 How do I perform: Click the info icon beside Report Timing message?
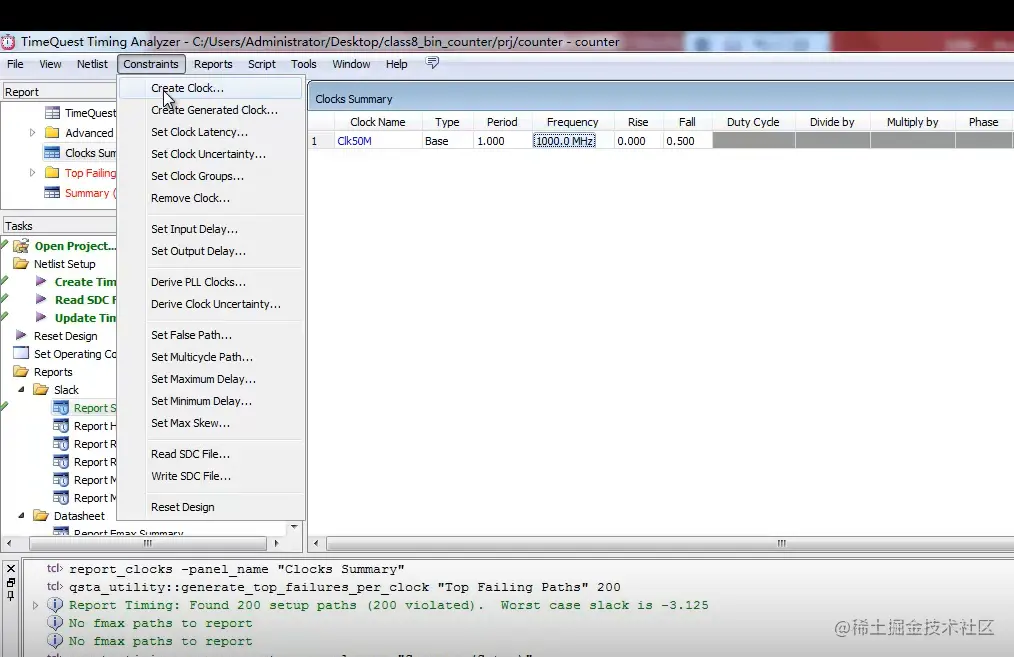56,605
